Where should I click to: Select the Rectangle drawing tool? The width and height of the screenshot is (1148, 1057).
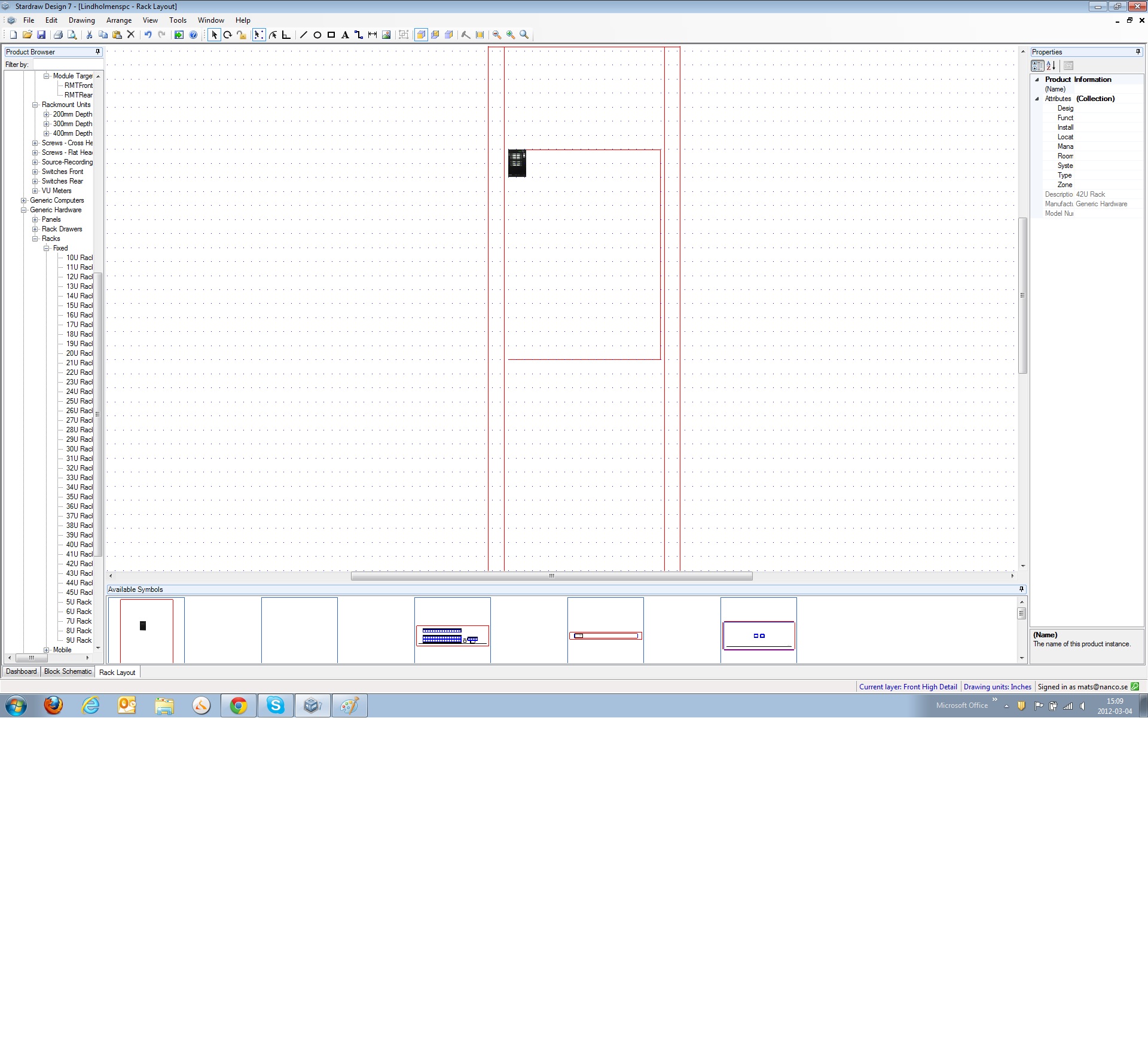click(x=331, y=35)
